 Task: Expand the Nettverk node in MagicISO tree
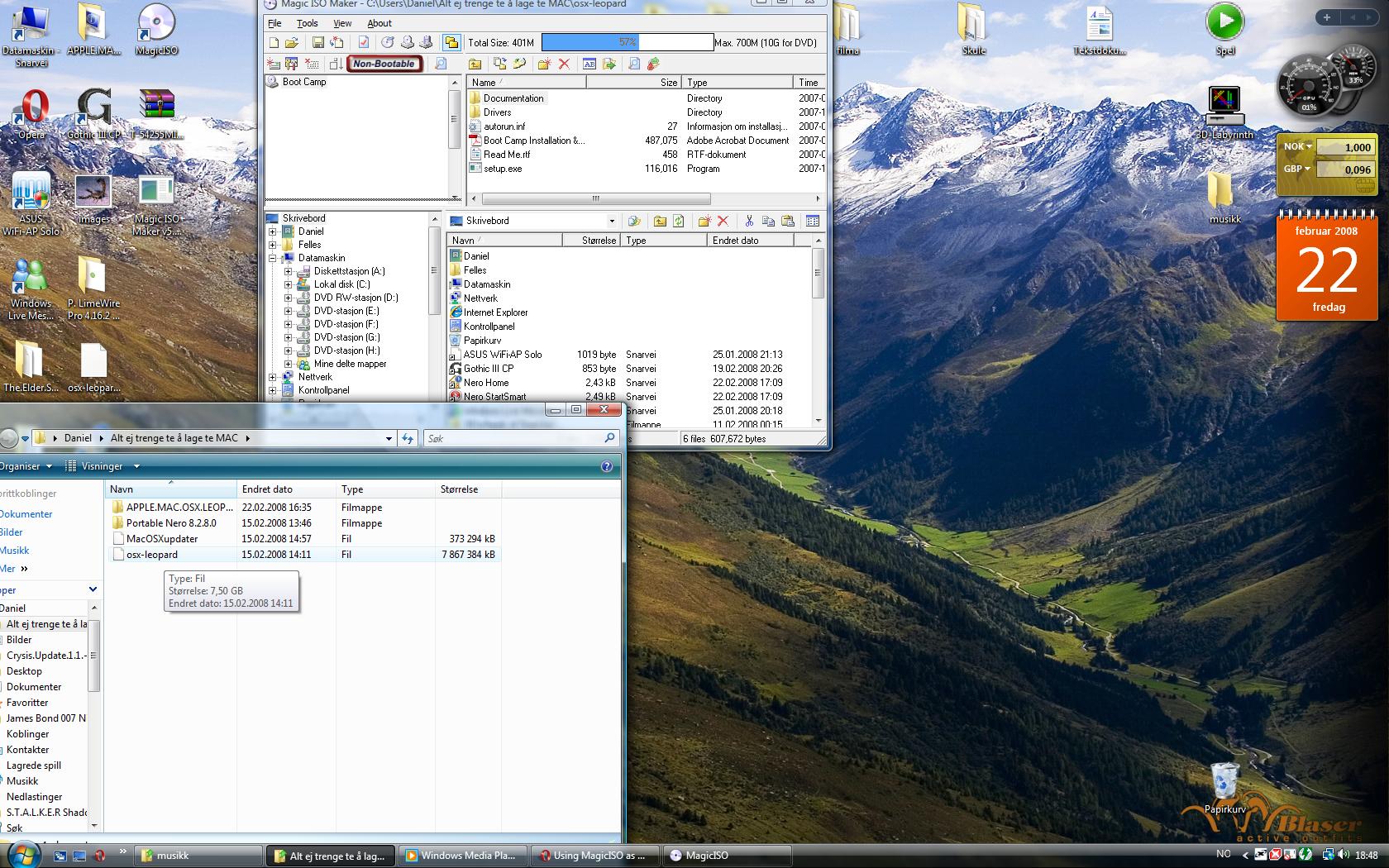[273, 377]
